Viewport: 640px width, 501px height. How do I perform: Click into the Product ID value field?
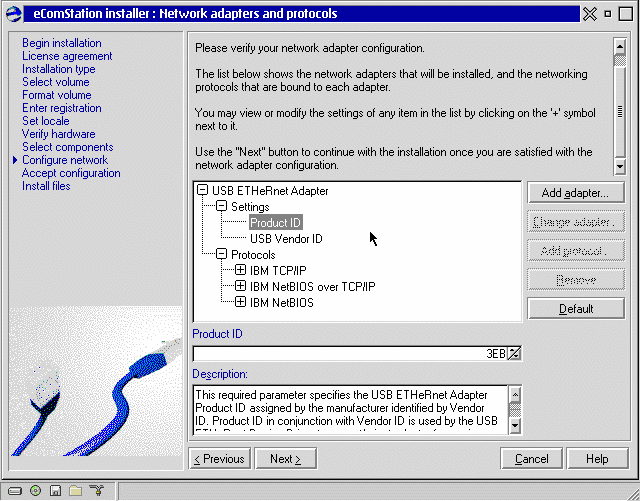[350, 353]
